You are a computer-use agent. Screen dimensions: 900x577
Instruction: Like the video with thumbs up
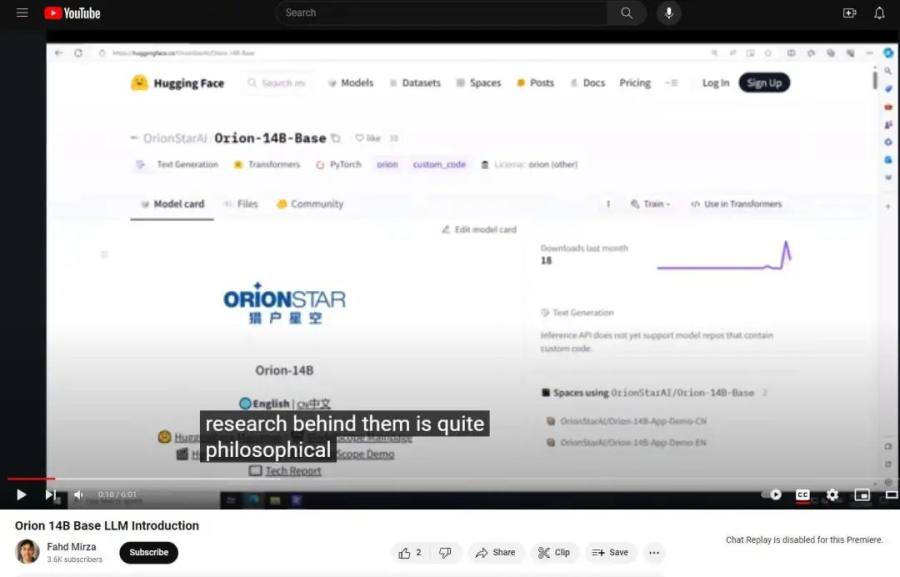tap(410, 552)
